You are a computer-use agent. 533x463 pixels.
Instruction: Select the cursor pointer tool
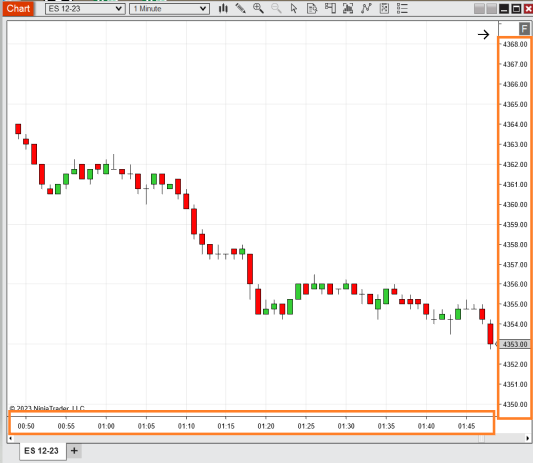pyautogui.click(x=294, y=8)
